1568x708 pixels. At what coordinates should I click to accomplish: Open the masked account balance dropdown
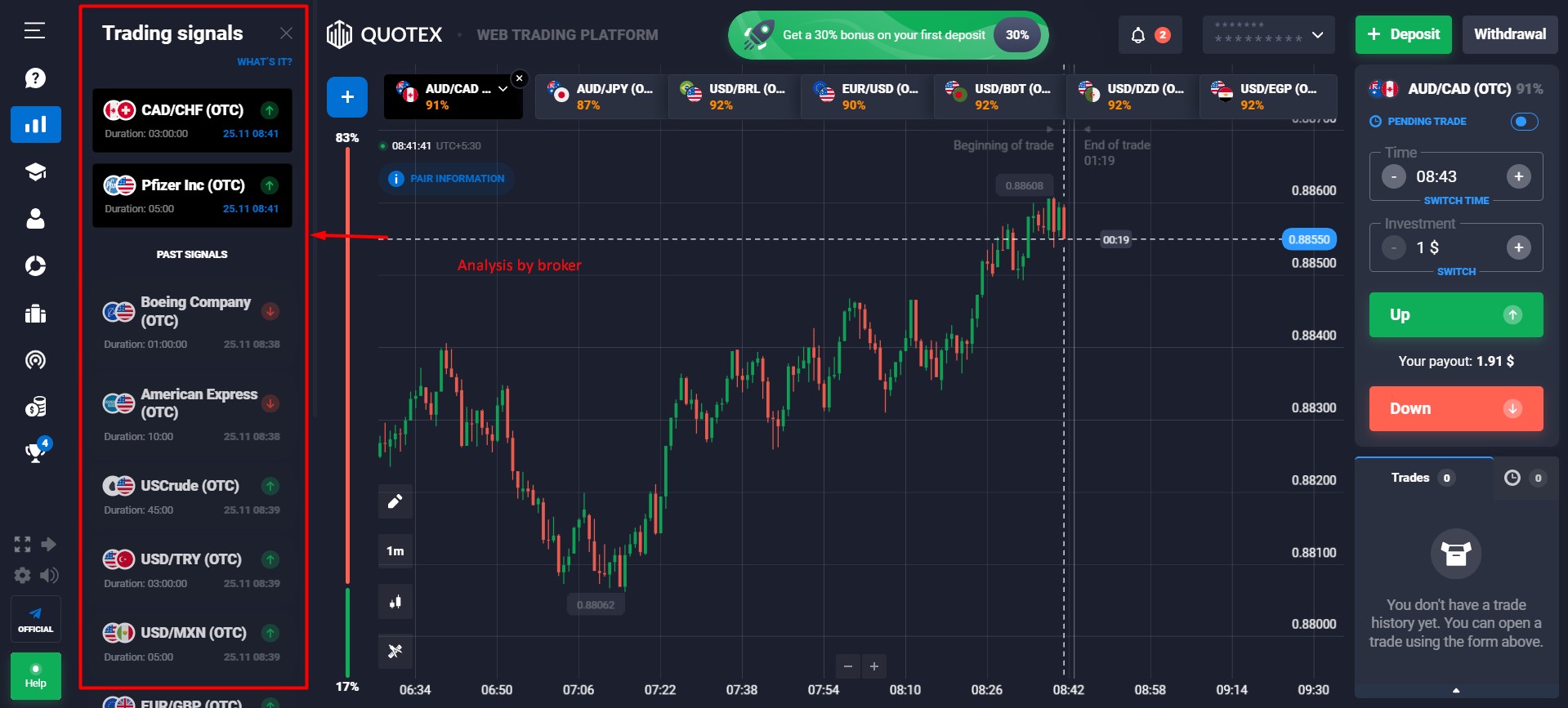coord(1268,35)
